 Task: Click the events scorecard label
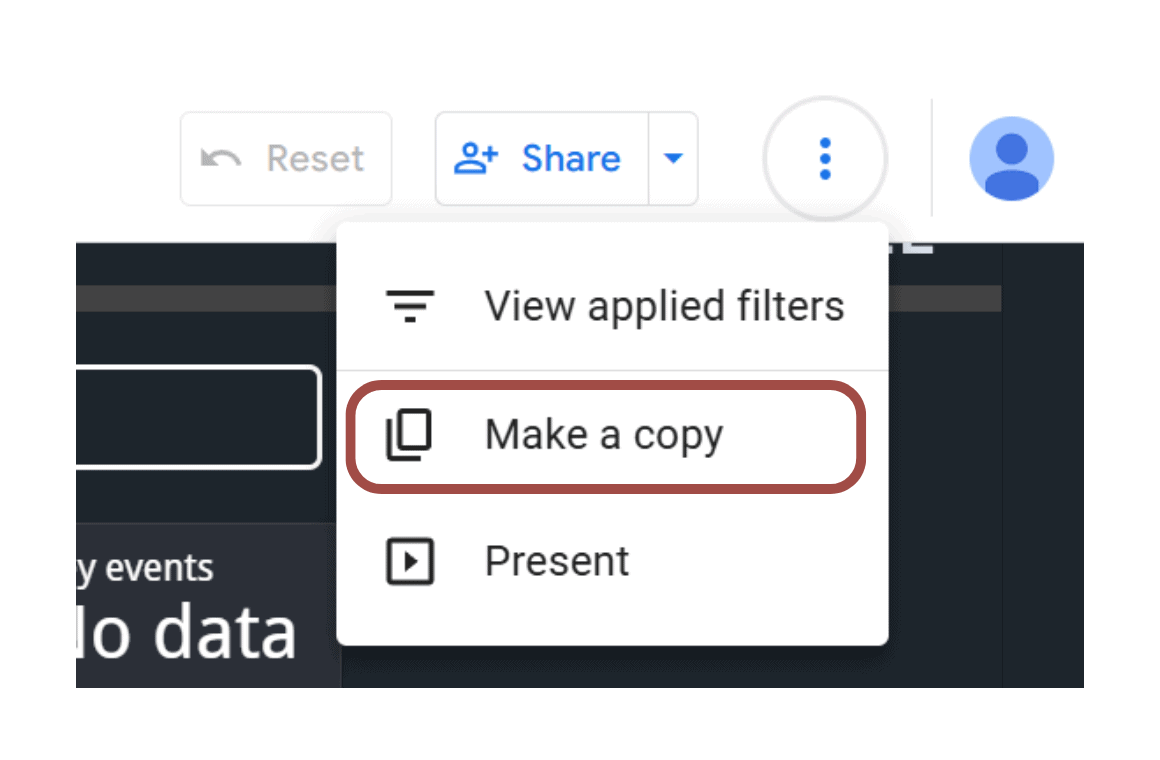coord(145,568)
